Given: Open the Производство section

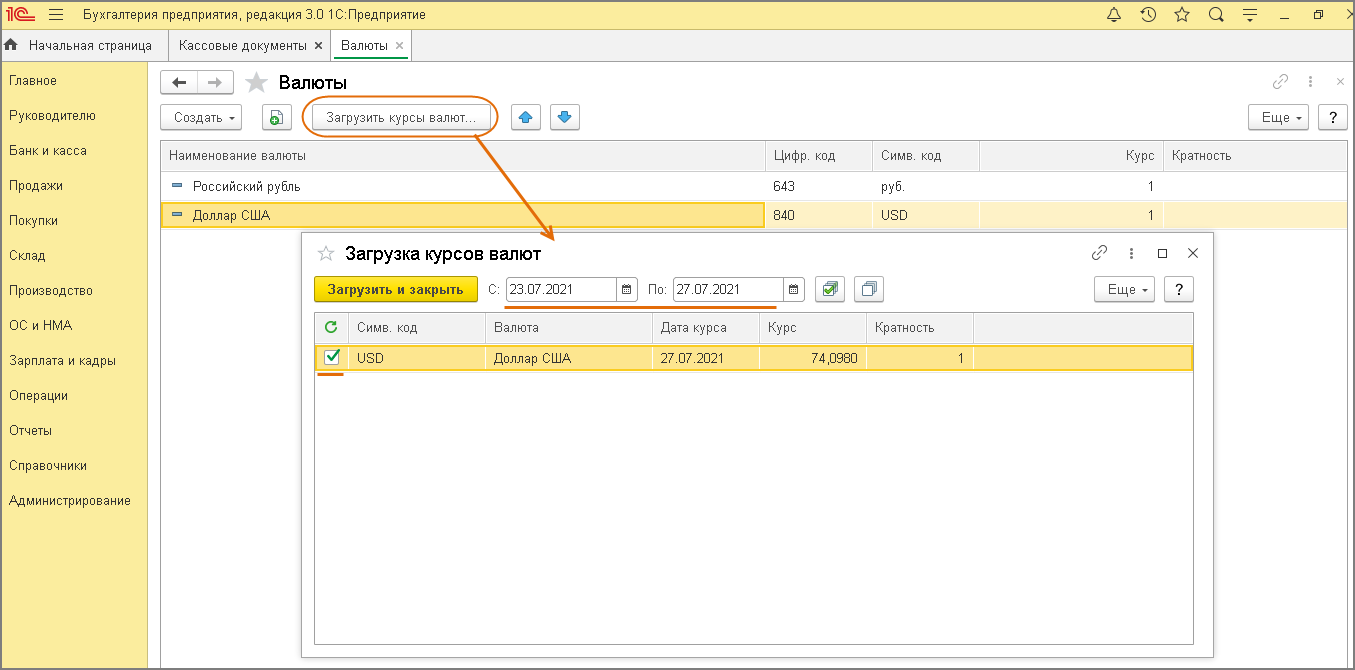Looking at the screenshot, I should pyautogui.click(x=51, y=290).
